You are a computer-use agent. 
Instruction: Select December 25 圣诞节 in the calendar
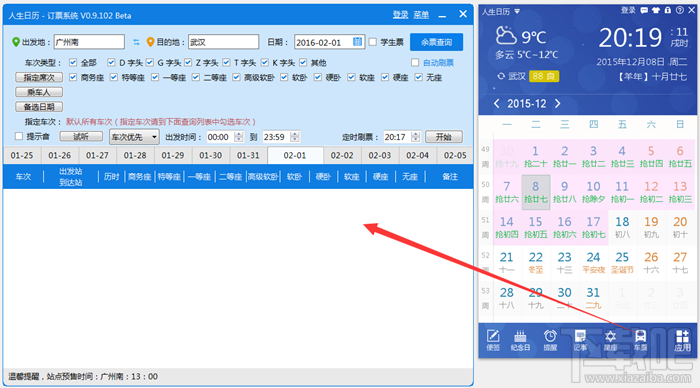click(622, 263)
